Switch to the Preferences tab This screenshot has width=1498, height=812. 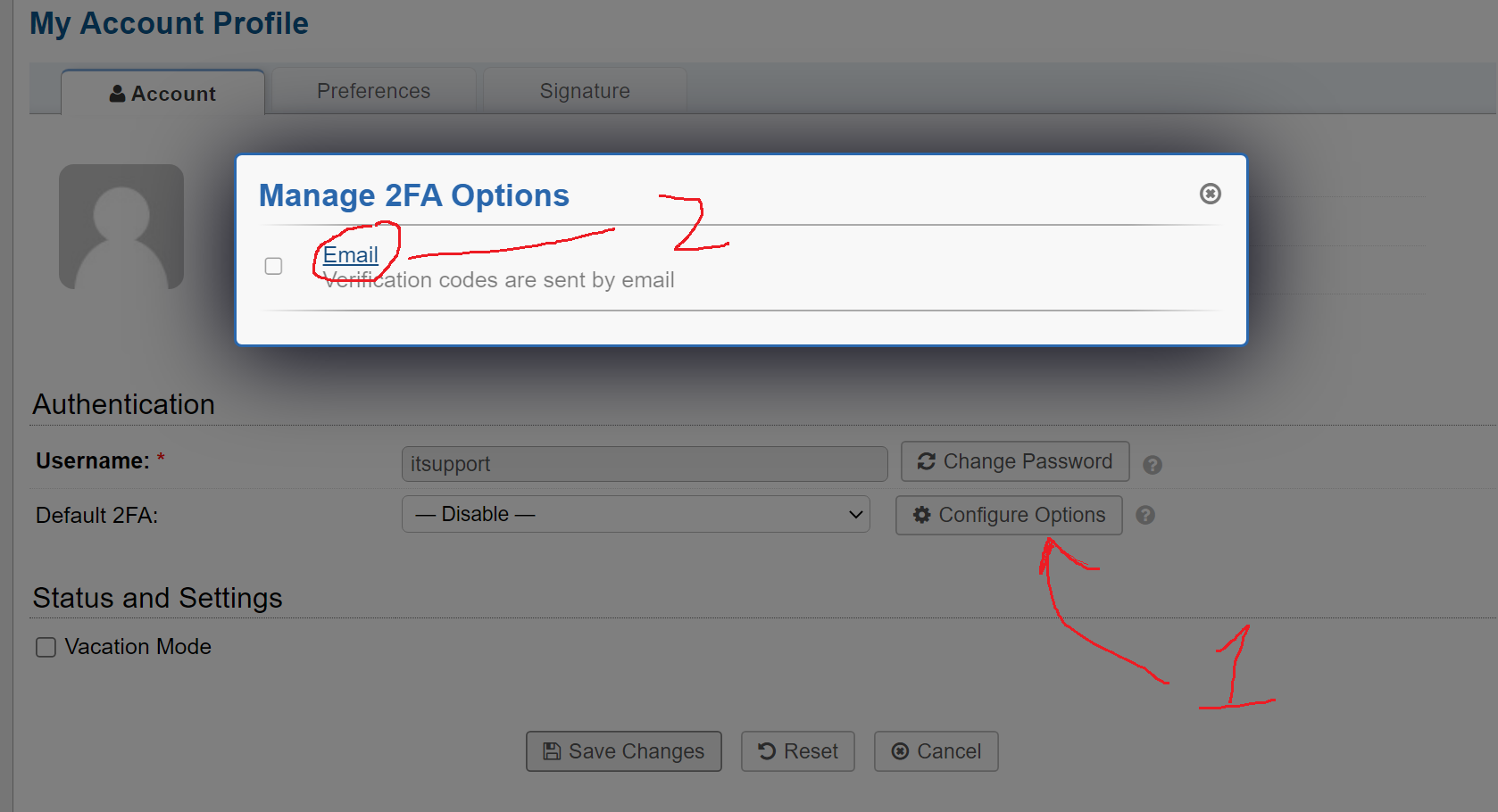tap(373, 90)
